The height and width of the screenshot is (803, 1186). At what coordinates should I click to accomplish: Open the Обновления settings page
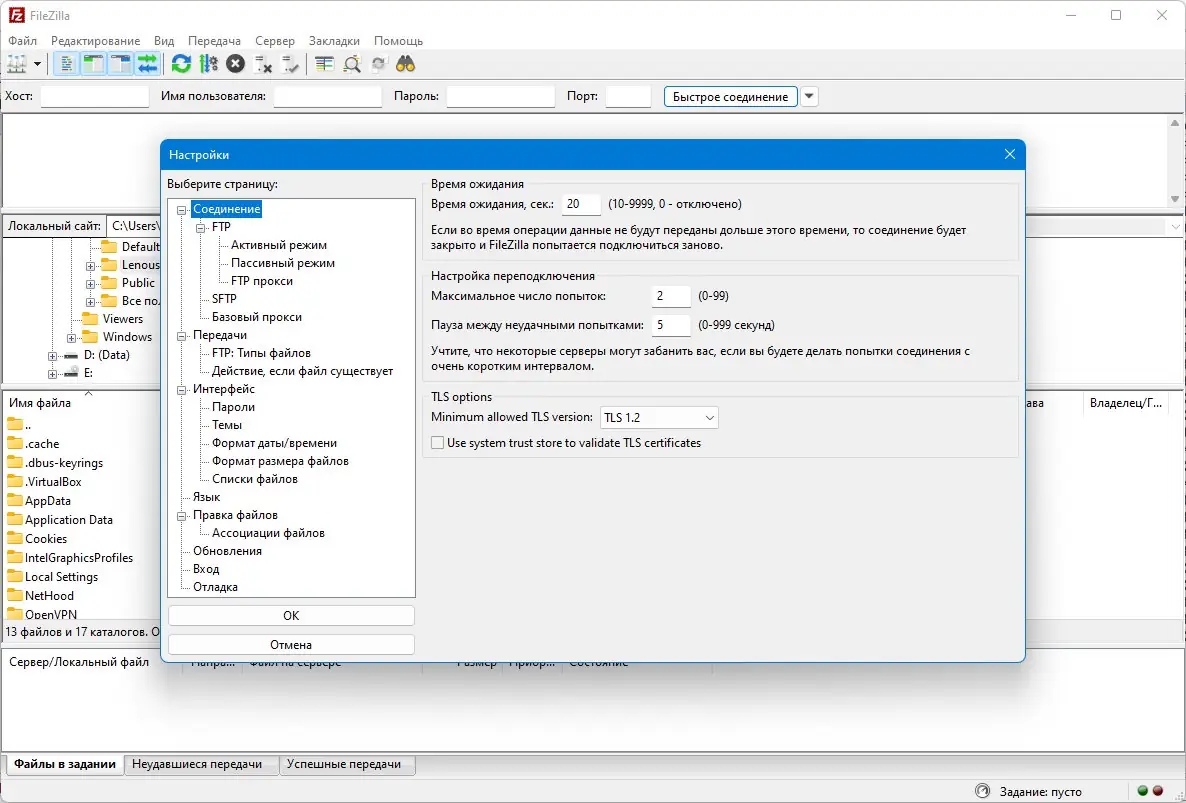pyautogui.click(x=228, y=551)
